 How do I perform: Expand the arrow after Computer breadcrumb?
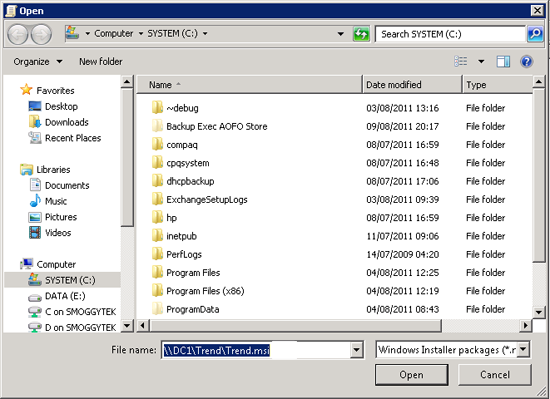pyautogui.click(x=141, y=34)
